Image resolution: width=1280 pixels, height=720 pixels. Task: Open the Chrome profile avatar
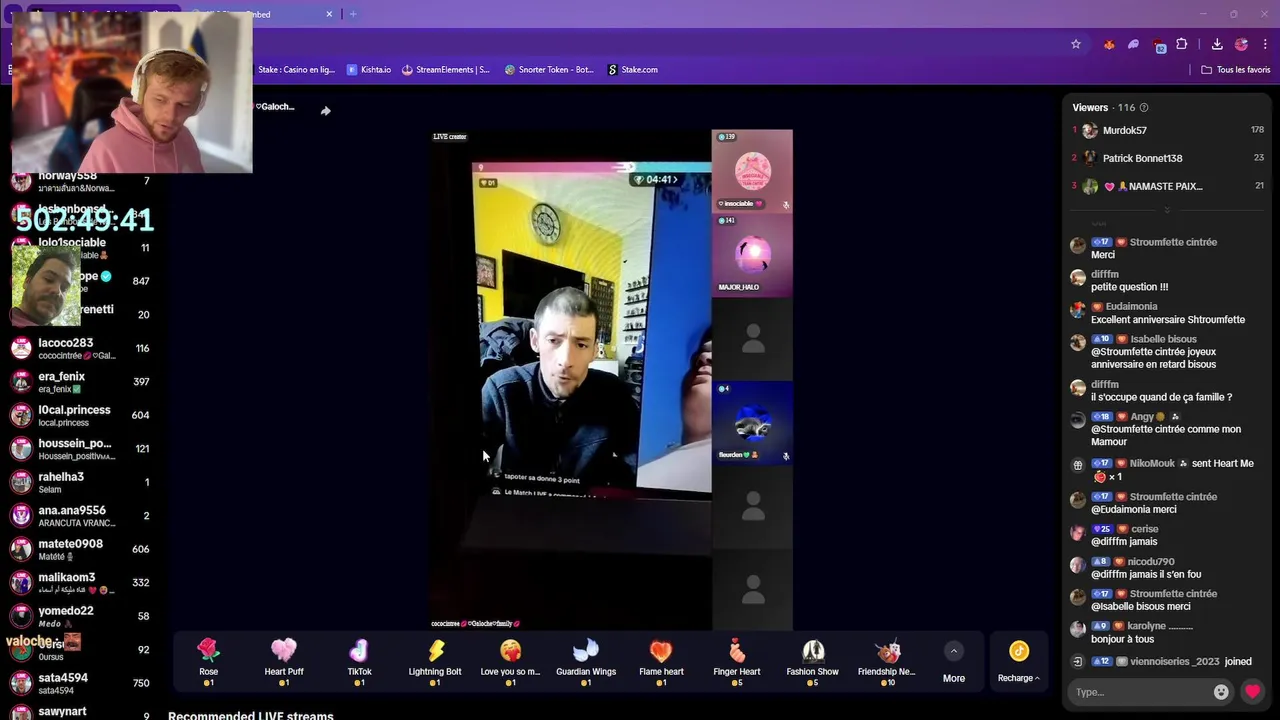click(1241, 44)
